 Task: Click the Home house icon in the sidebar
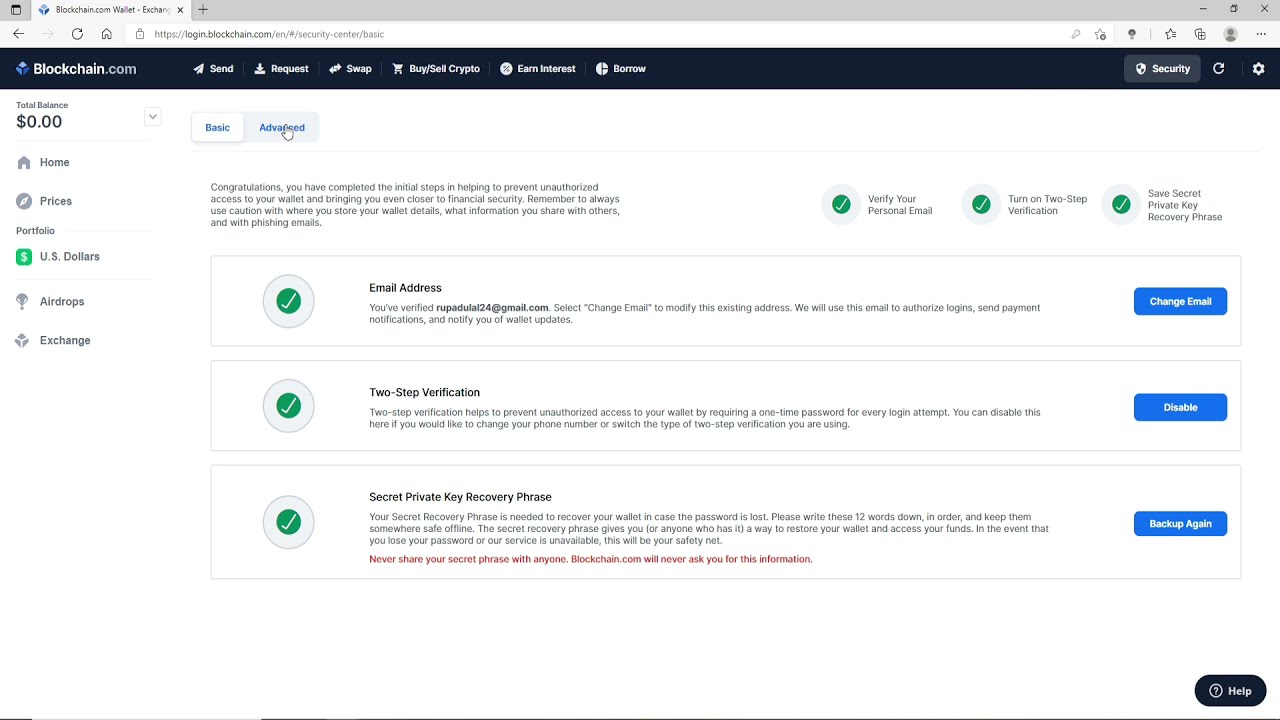point(24,162)
